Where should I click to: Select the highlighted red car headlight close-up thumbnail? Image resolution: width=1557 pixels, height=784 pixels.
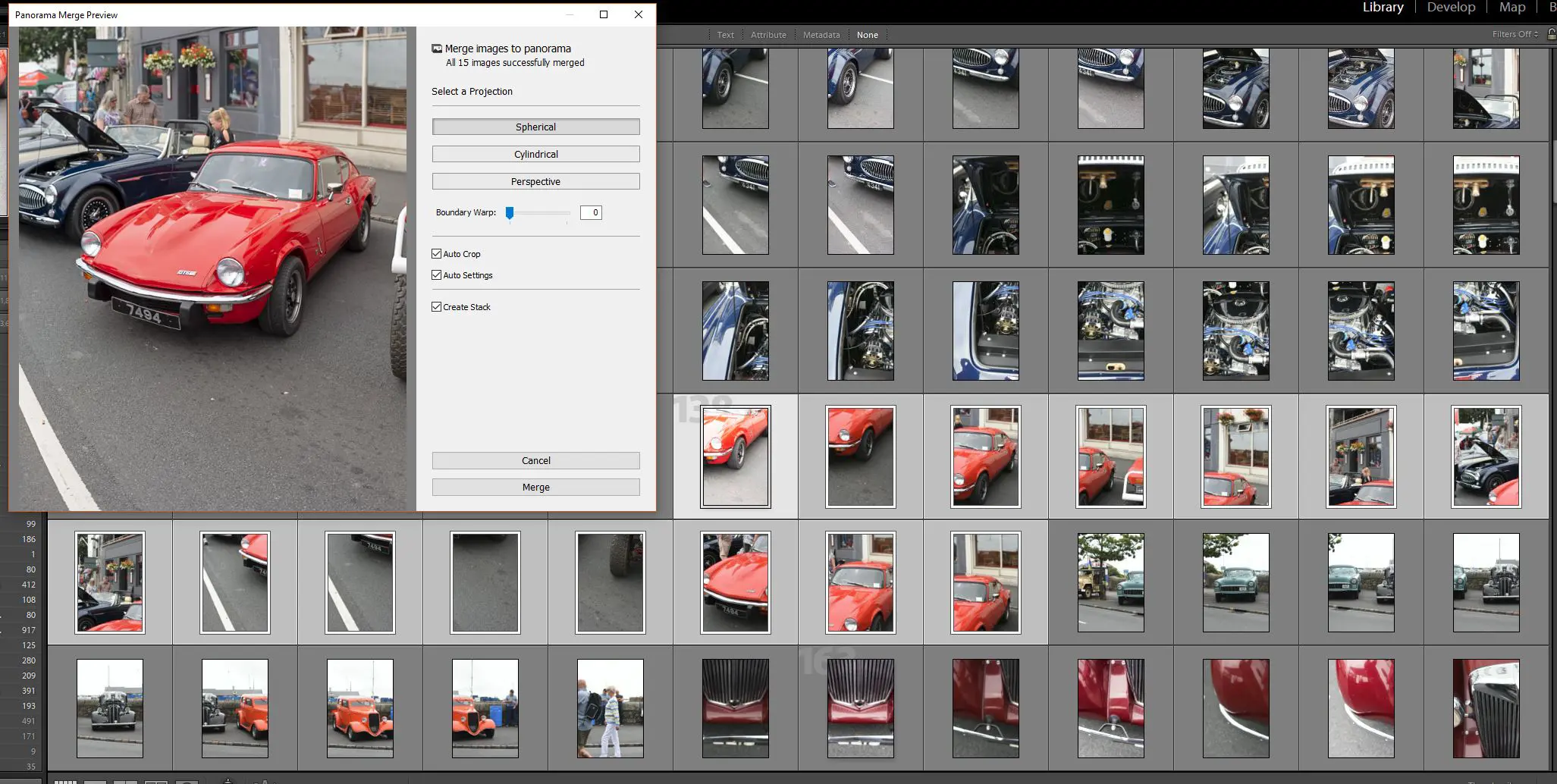pos(735,456)
